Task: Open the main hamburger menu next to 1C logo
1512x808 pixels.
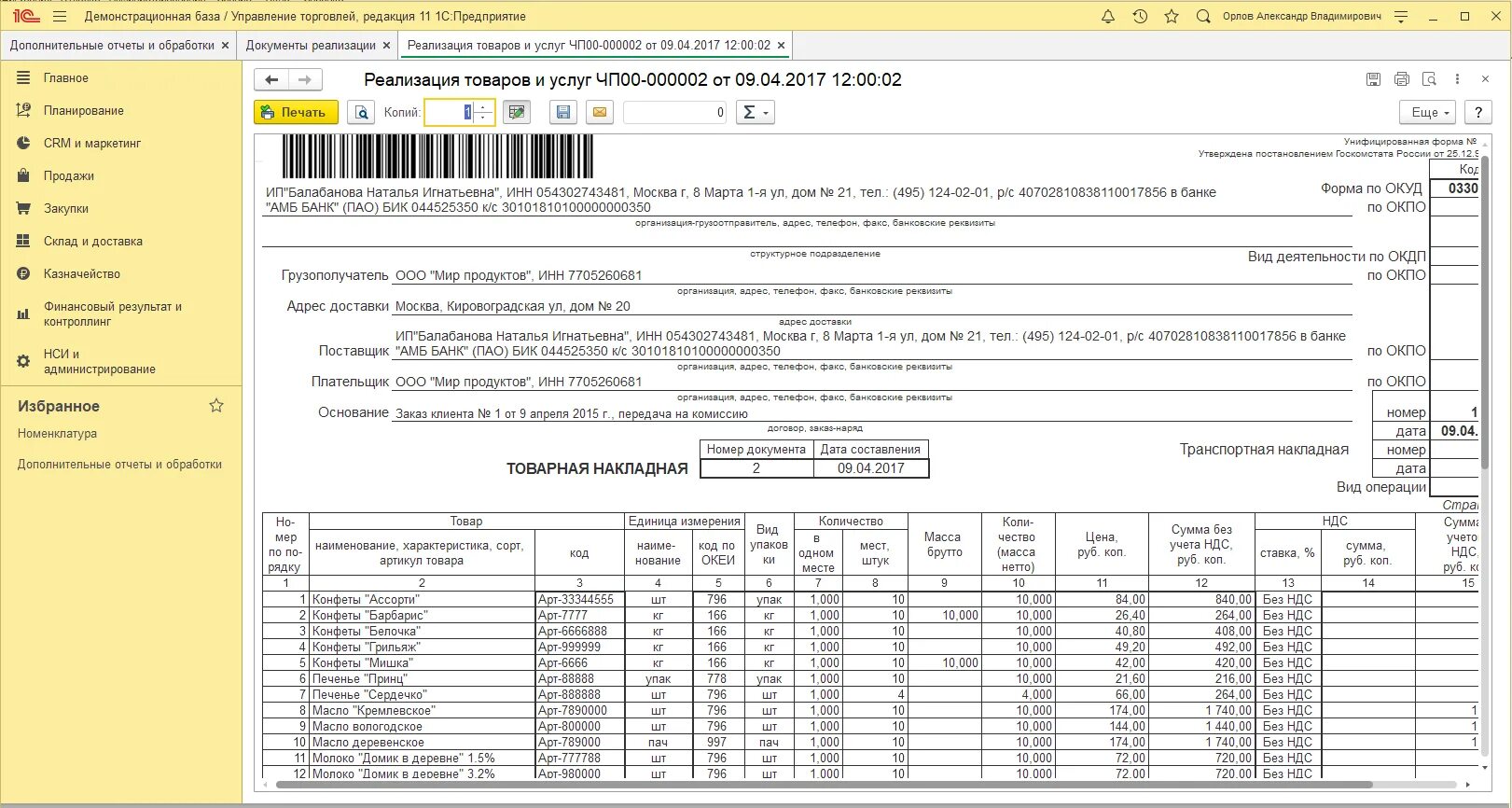Action: click(60, 16)
